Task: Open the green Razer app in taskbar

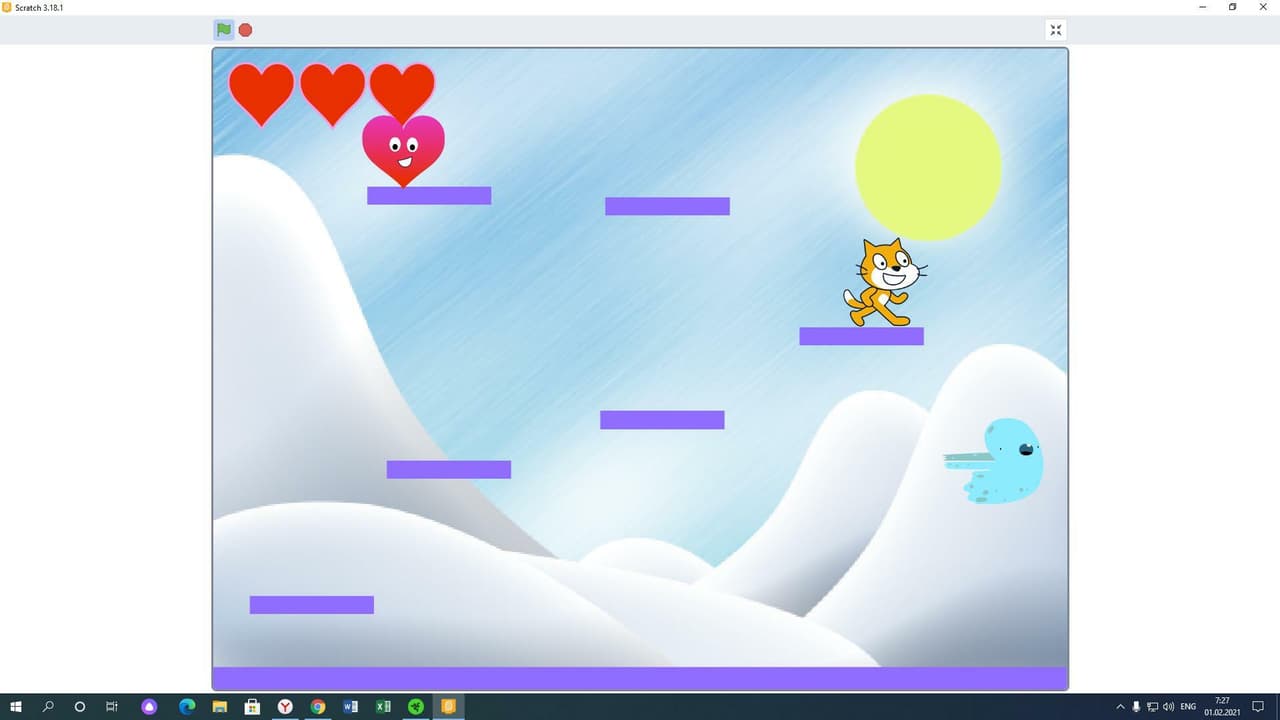Action: (x=416, y=707)
